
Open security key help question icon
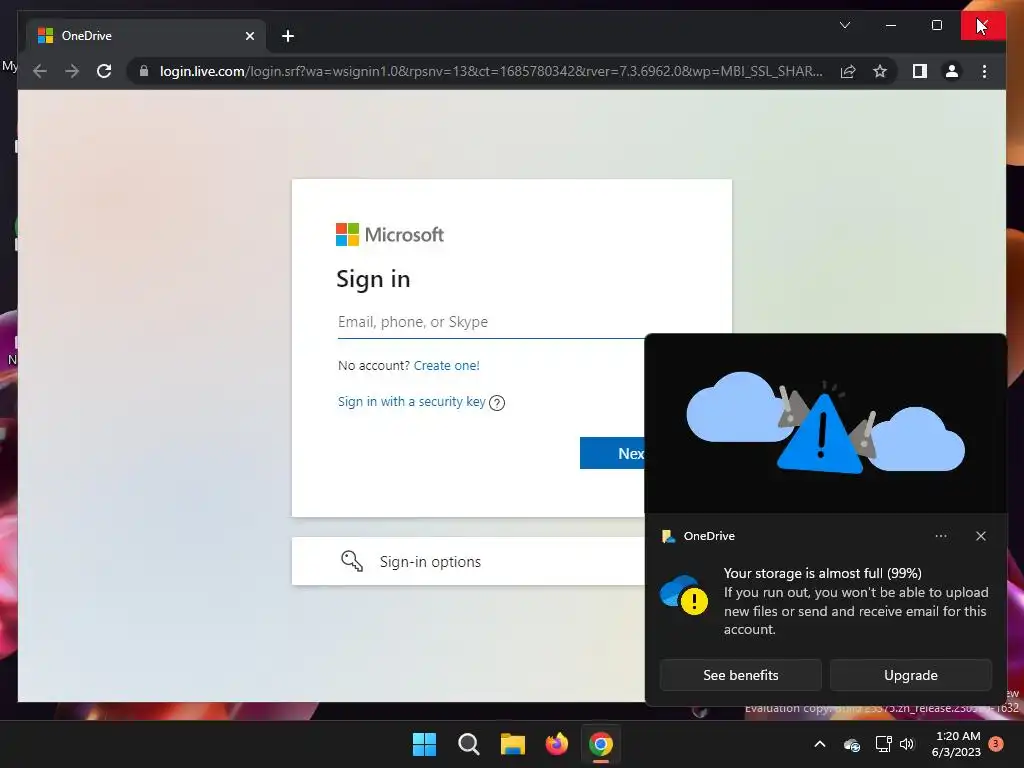point(497,403)
